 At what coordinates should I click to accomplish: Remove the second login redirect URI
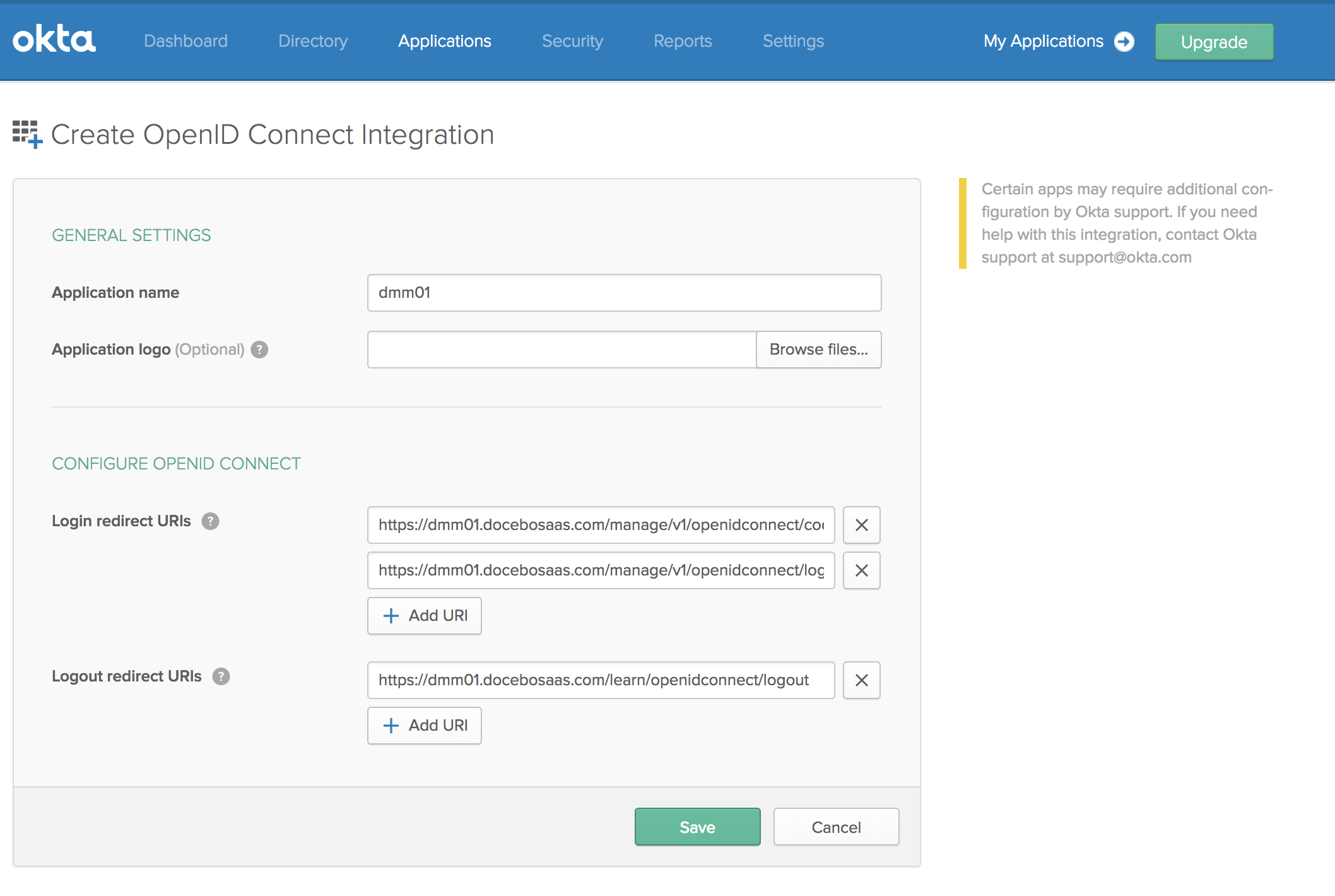pyautogui.click(x=862, y=570)
